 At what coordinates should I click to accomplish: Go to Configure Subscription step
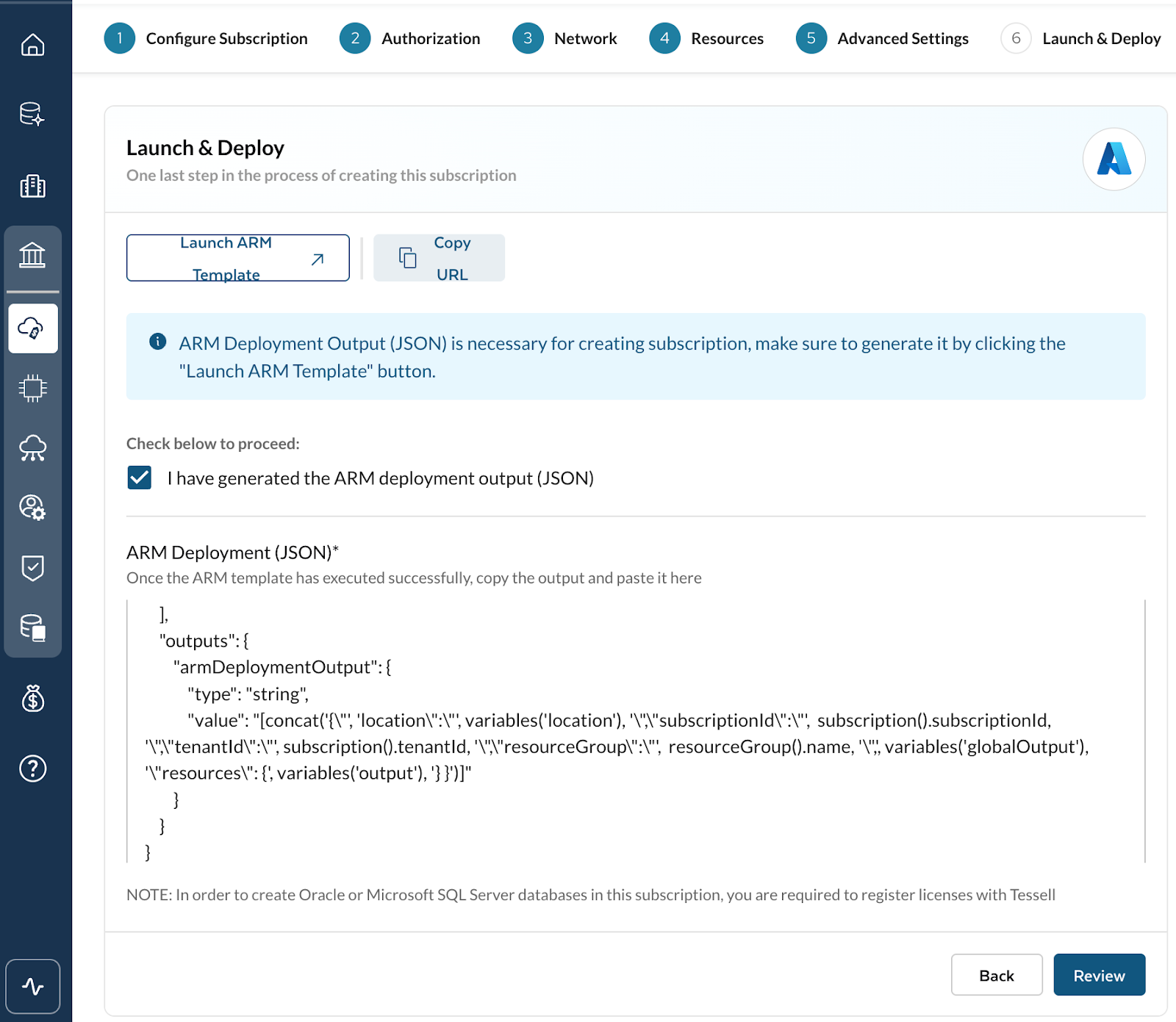(x=206, y=38)
